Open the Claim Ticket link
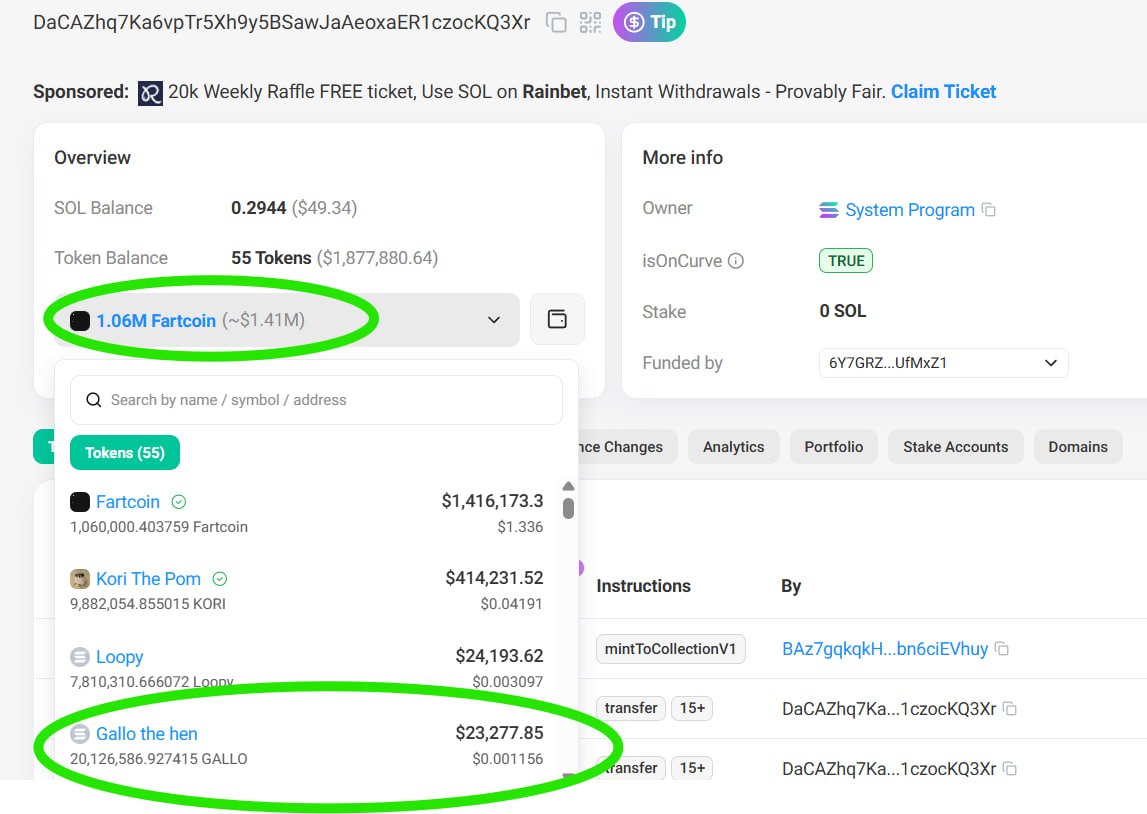Viewport: 1147px width, 814px height. click(943, 91)
